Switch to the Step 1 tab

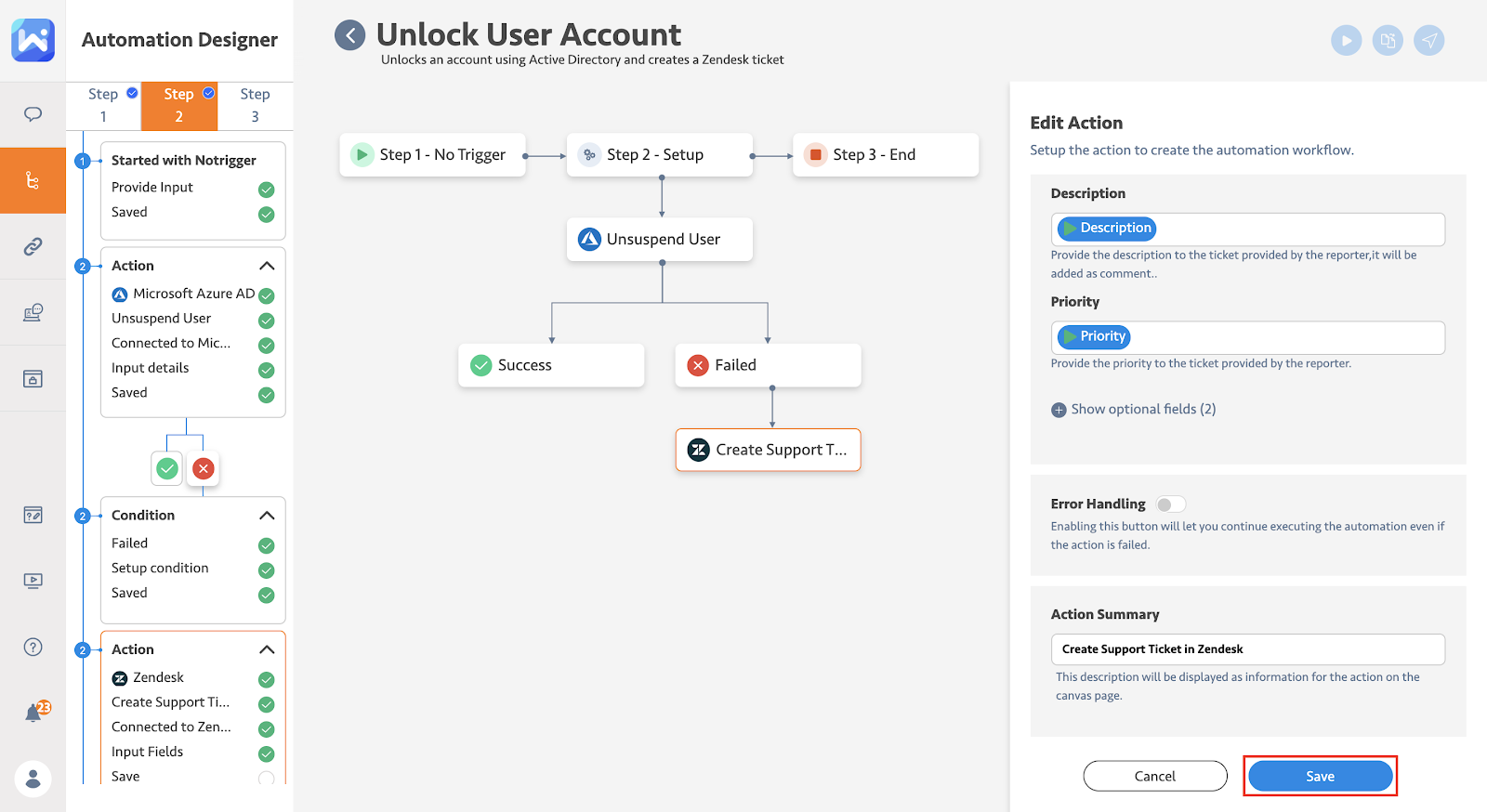103,105
